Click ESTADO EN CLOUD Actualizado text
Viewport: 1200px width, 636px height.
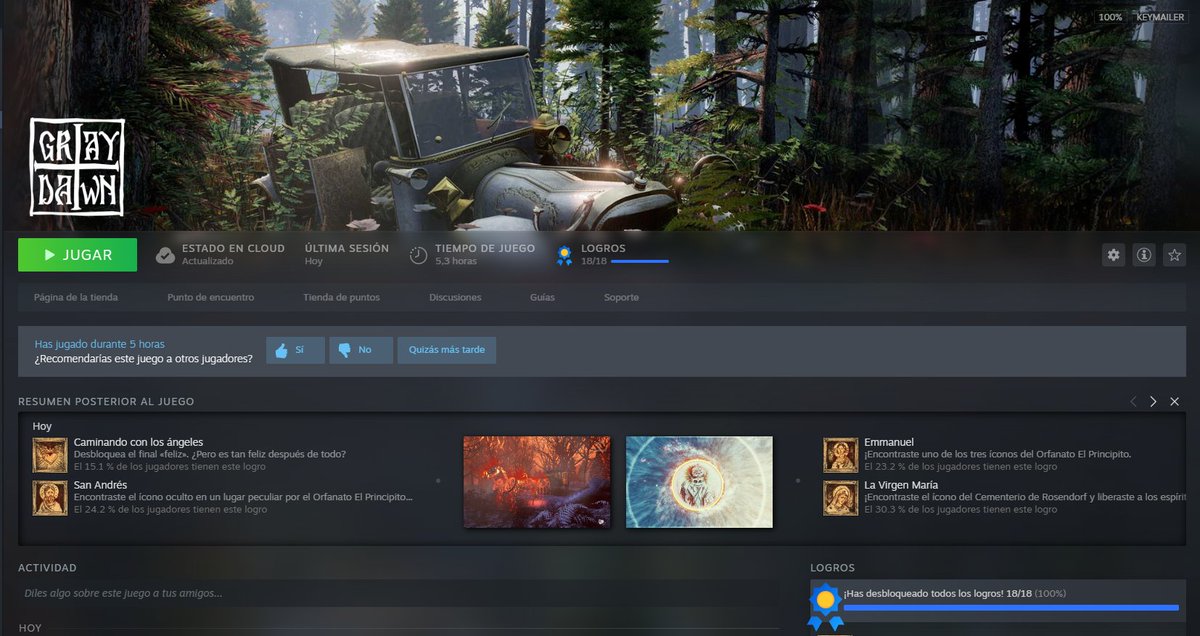(233, 254)
